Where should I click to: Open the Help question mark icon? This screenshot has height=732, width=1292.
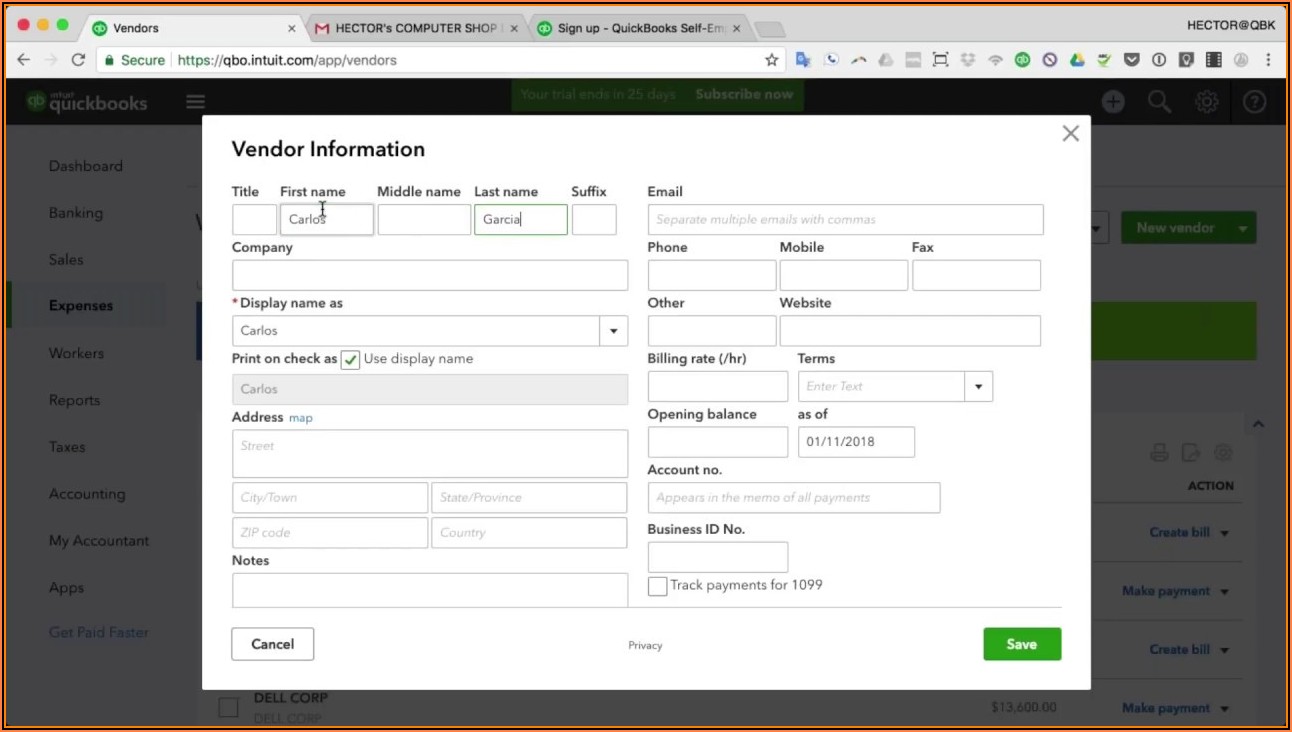point(1253,101)
